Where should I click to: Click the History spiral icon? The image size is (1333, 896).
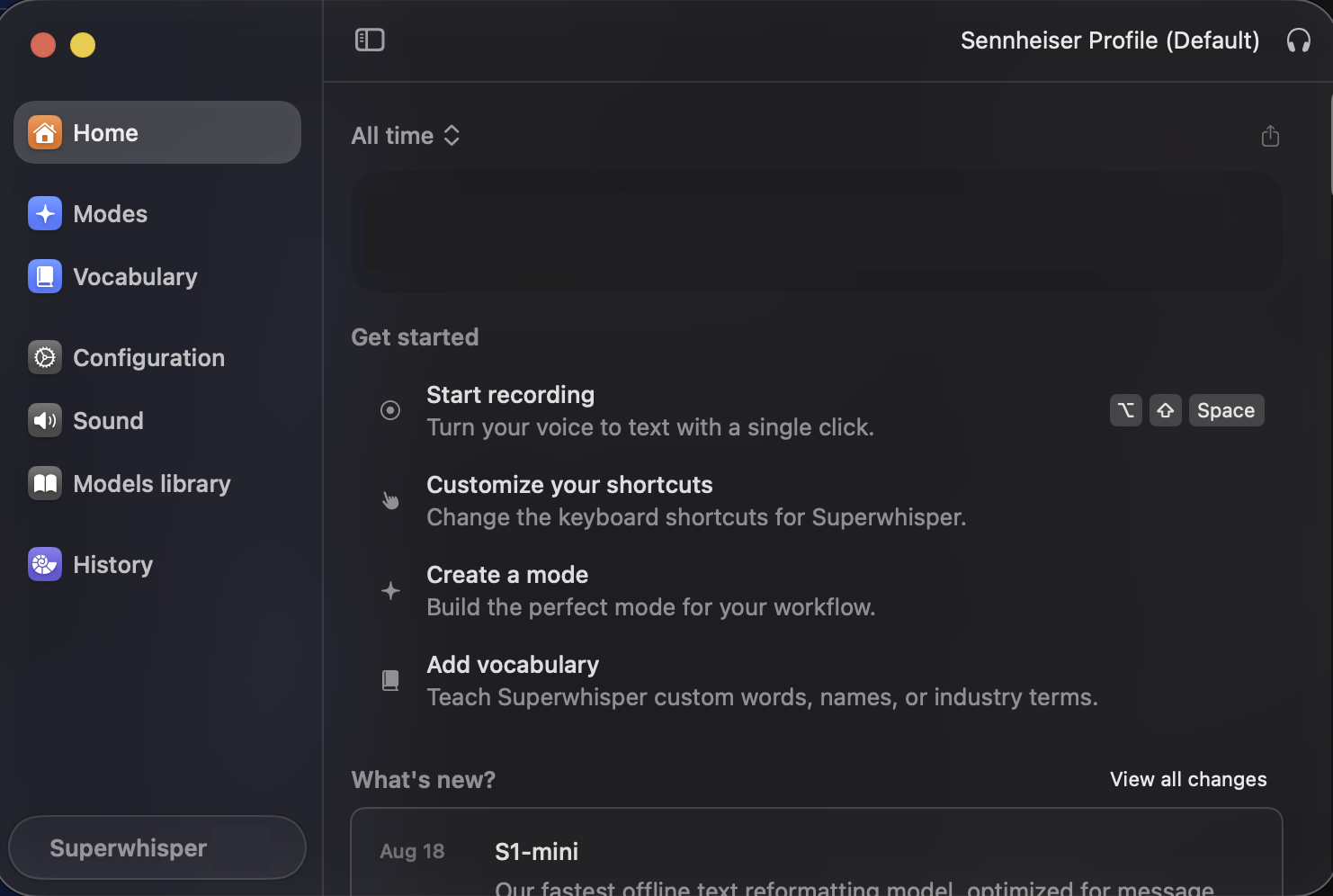point(45,564)
